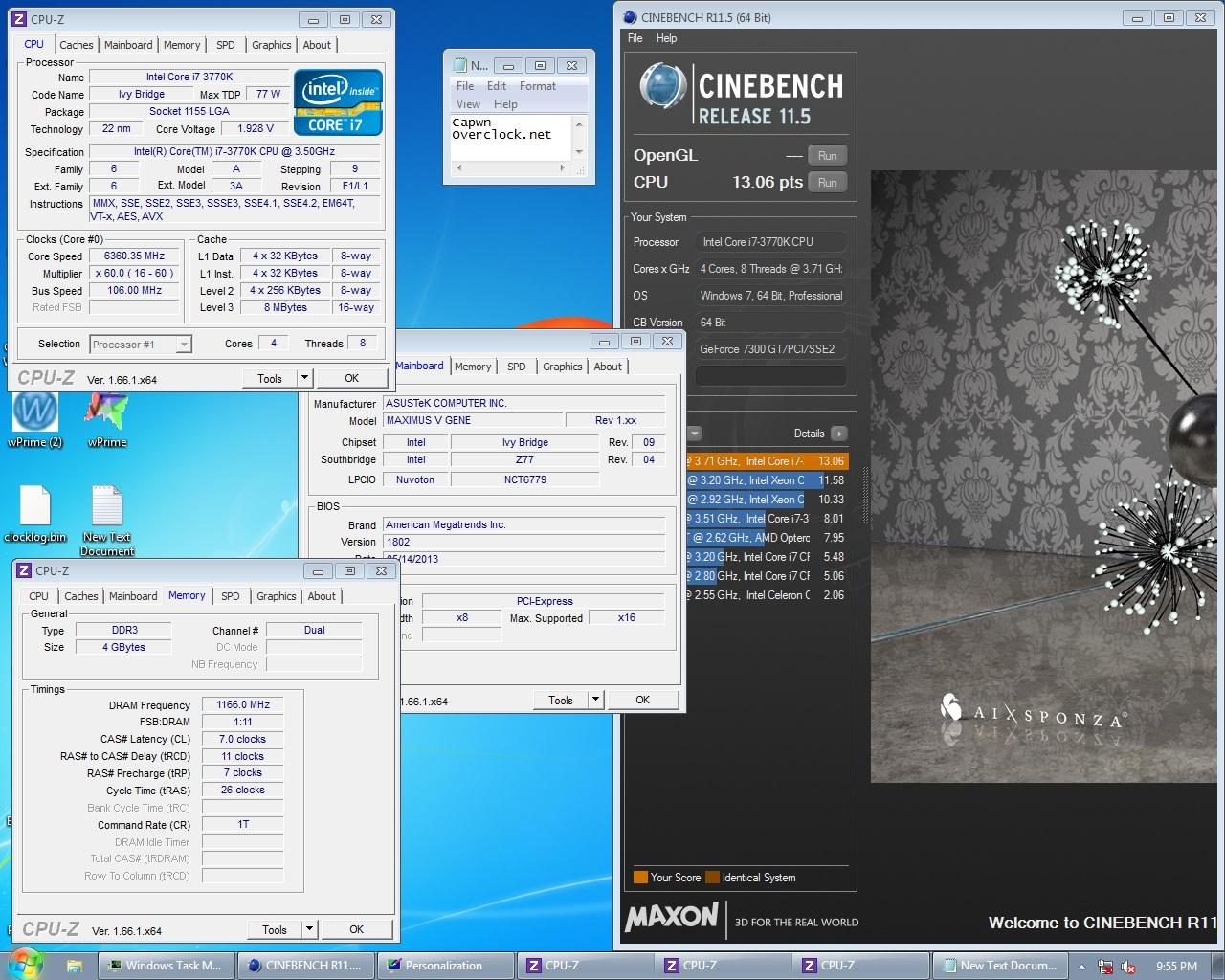Show hidden tray icons arrow
This screenshot has width=1225, height=980.
point(1081,967)
